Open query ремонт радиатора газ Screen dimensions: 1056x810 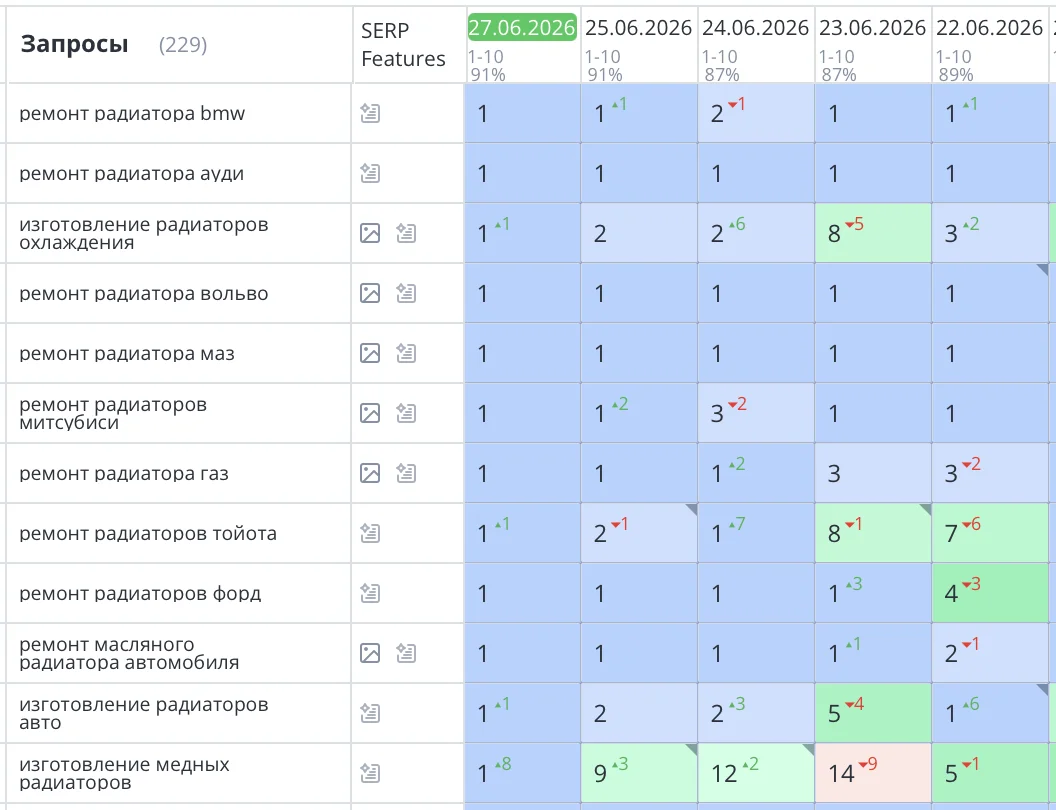124,473
